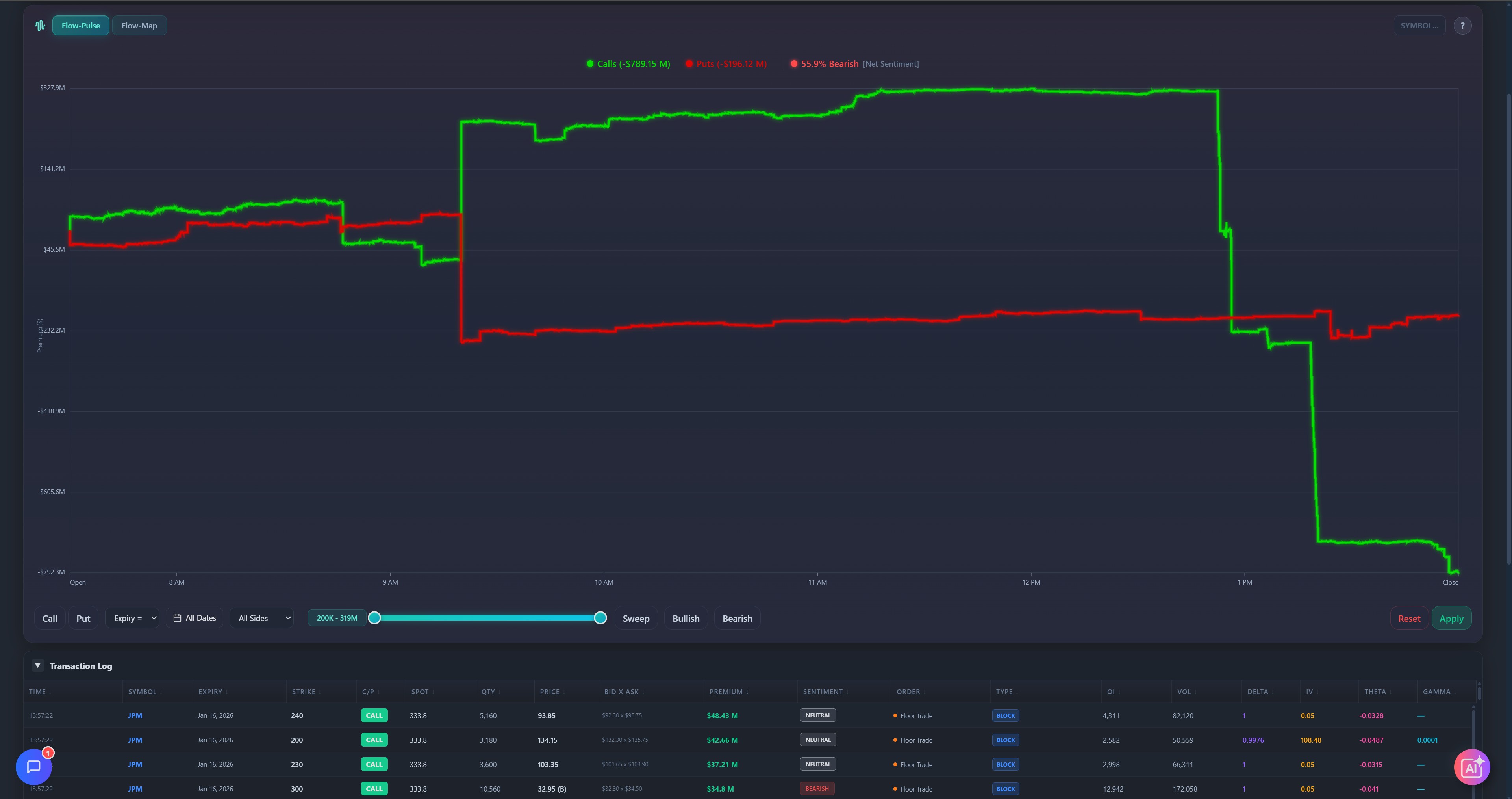The width and height of the screenshot is (1512, 799).
Task: Click the right premium range slider handle
Action: point(600,617)
